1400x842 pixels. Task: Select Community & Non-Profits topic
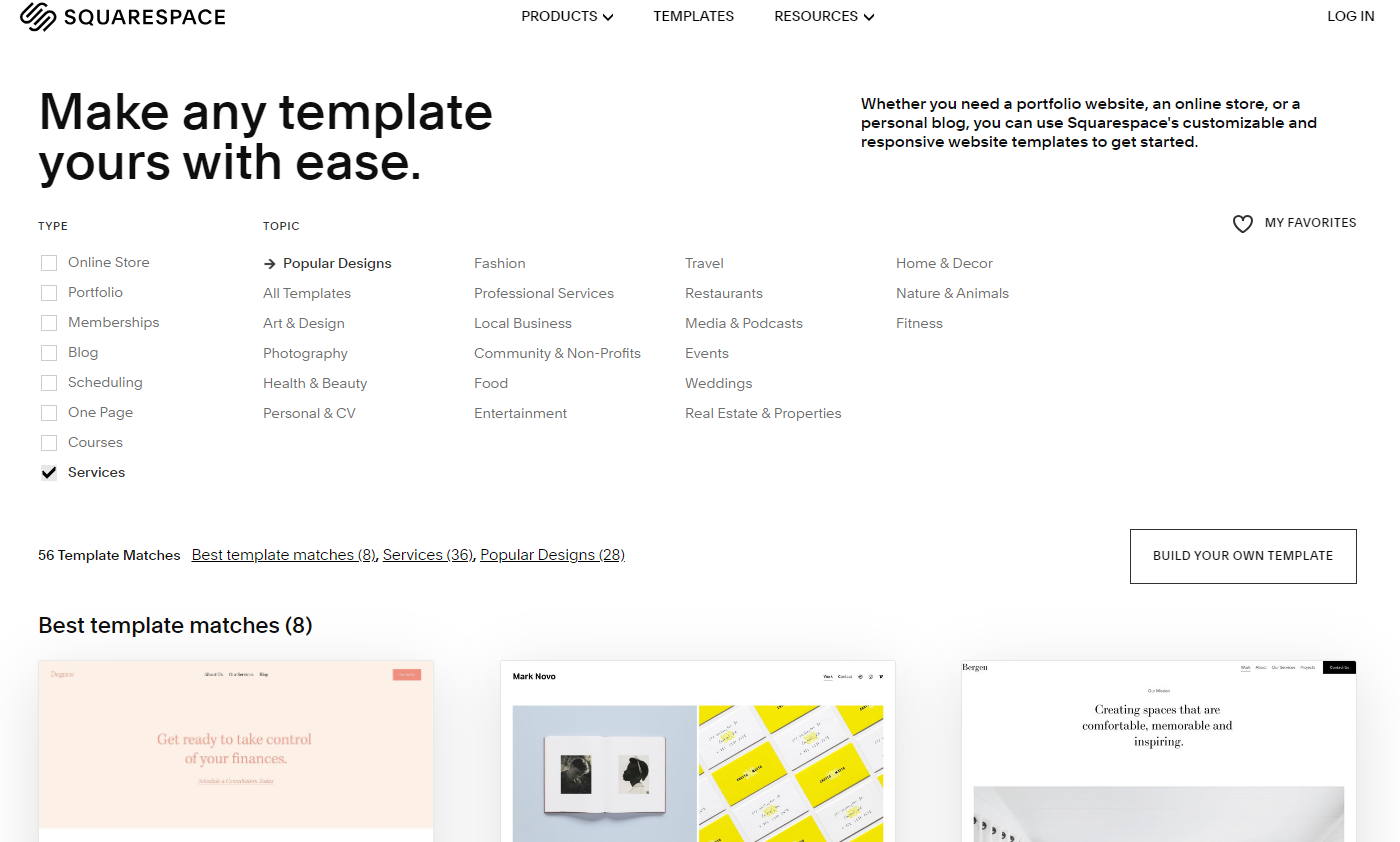click(x=557, y=353)
